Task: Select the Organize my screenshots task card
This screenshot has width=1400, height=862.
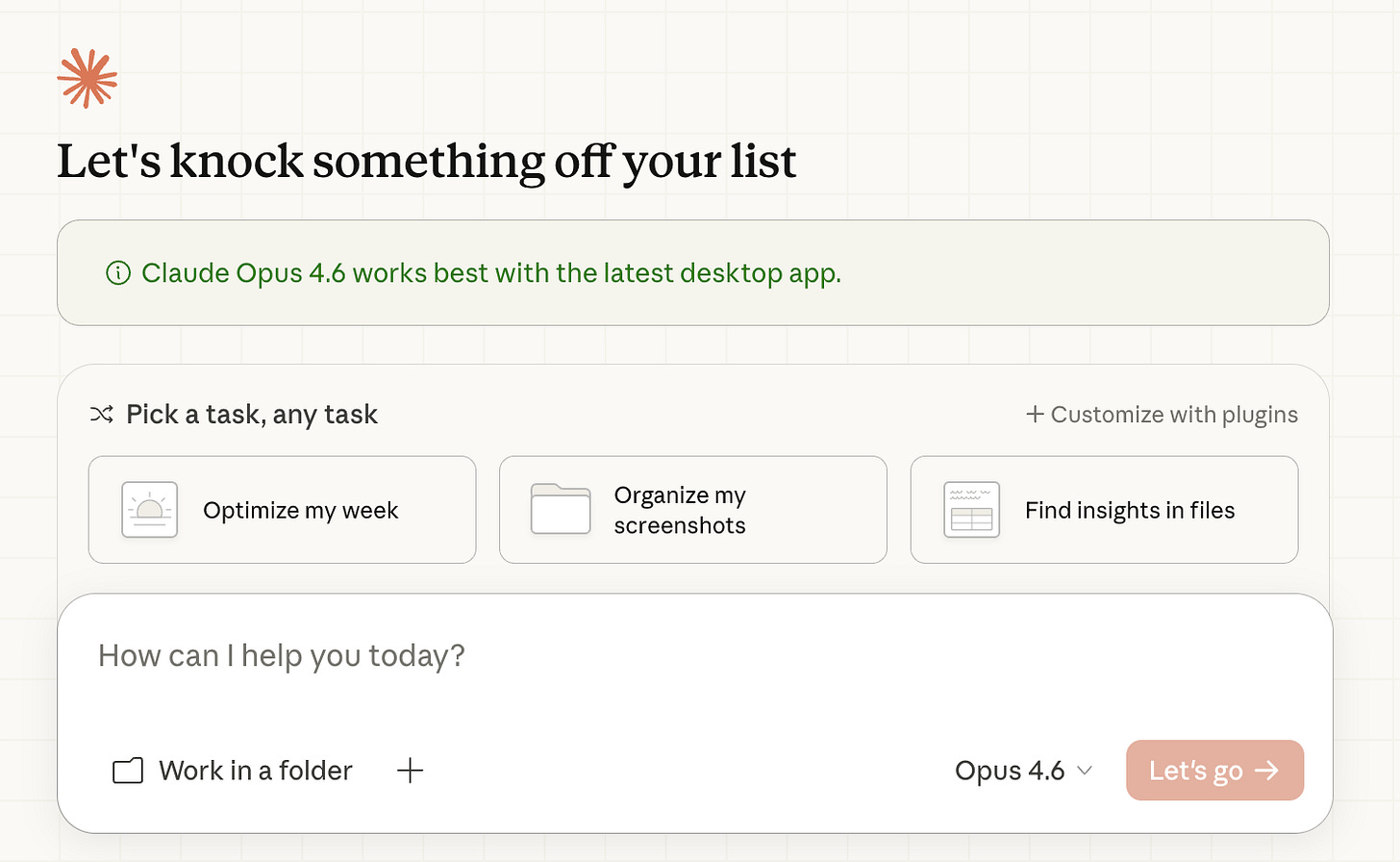Action: coord(693,510)
